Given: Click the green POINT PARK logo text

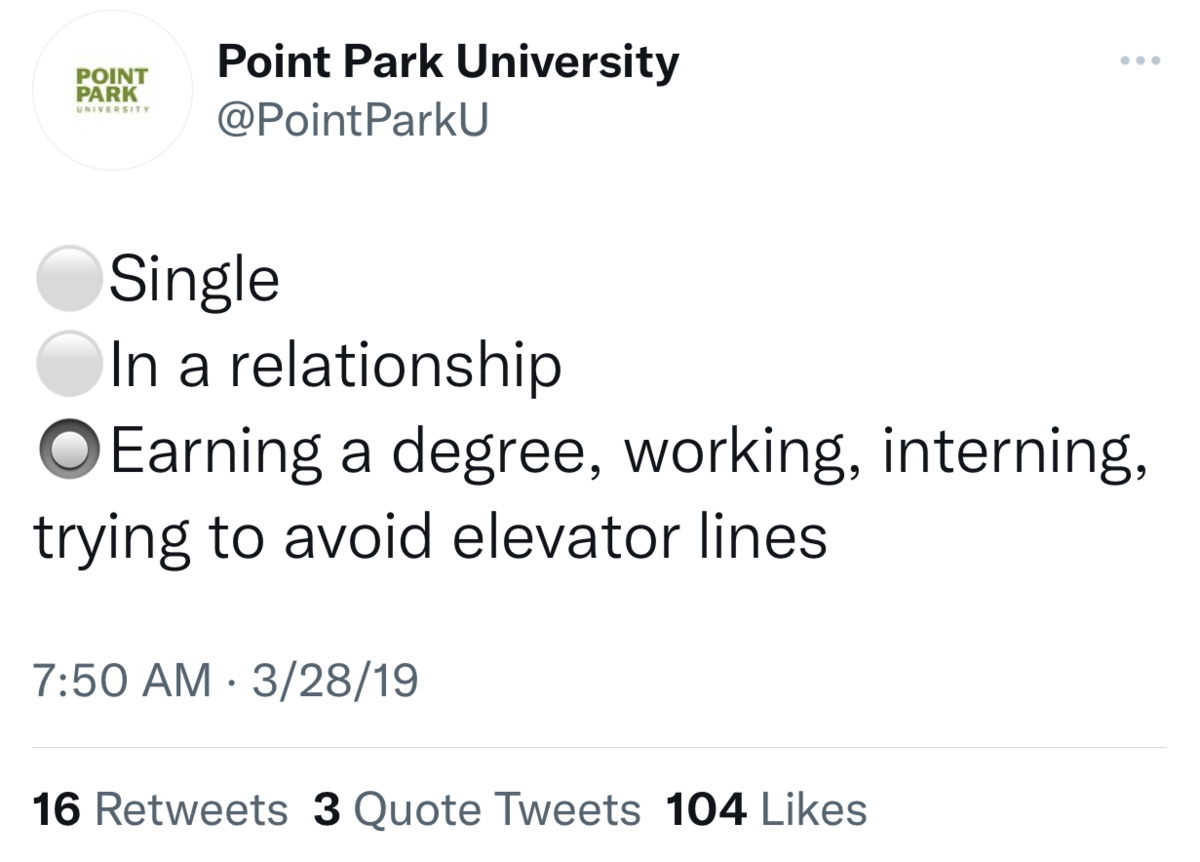Looking at the screenshot, I should click(x=113, y=84).
